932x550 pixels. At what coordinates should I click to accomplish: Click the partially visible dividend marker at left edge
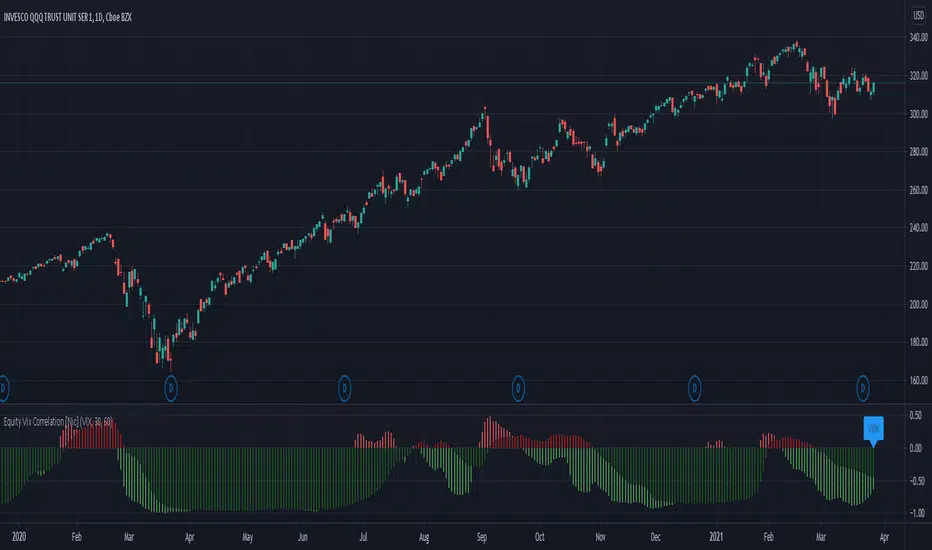pyautogui.click(x=4, y=389)
